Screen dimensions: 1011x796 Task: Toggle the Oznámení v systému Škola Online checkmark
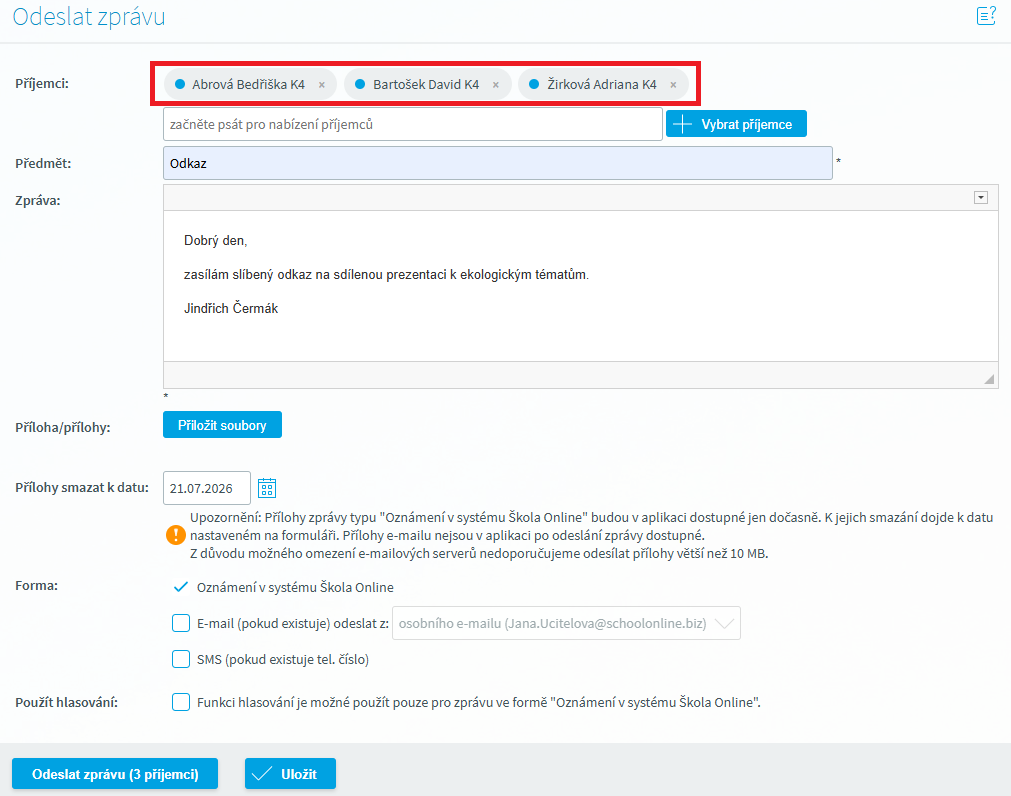[x=181, y=587]
